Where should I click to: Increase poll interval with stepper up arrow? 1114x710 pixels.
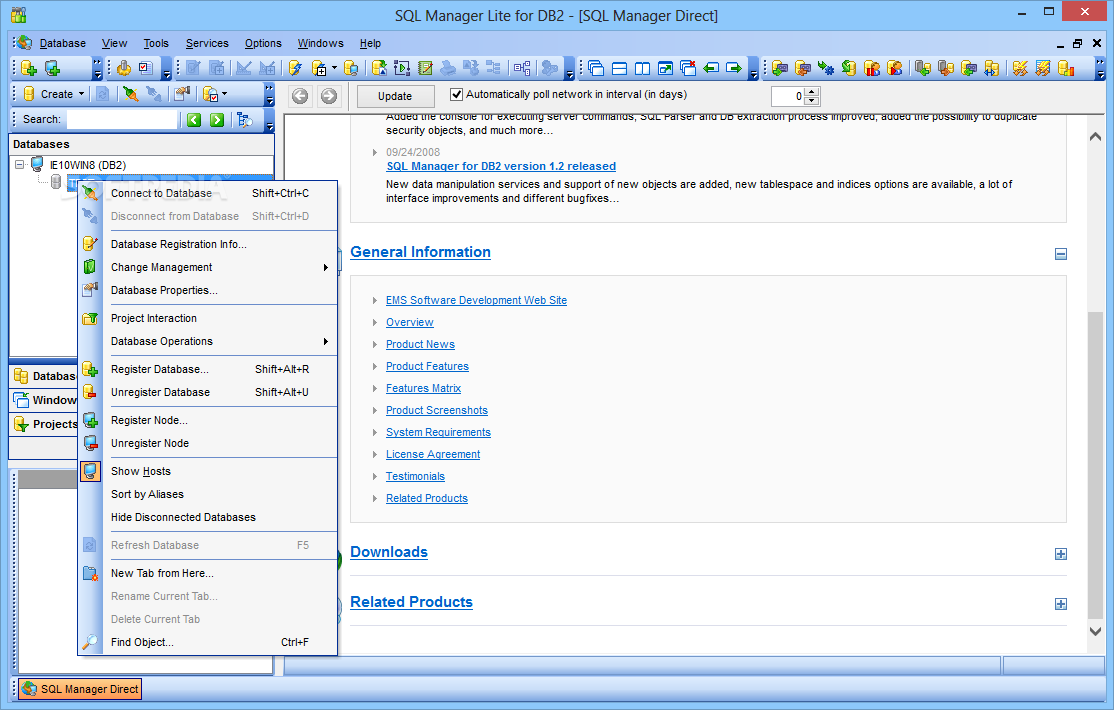[813, 91]
